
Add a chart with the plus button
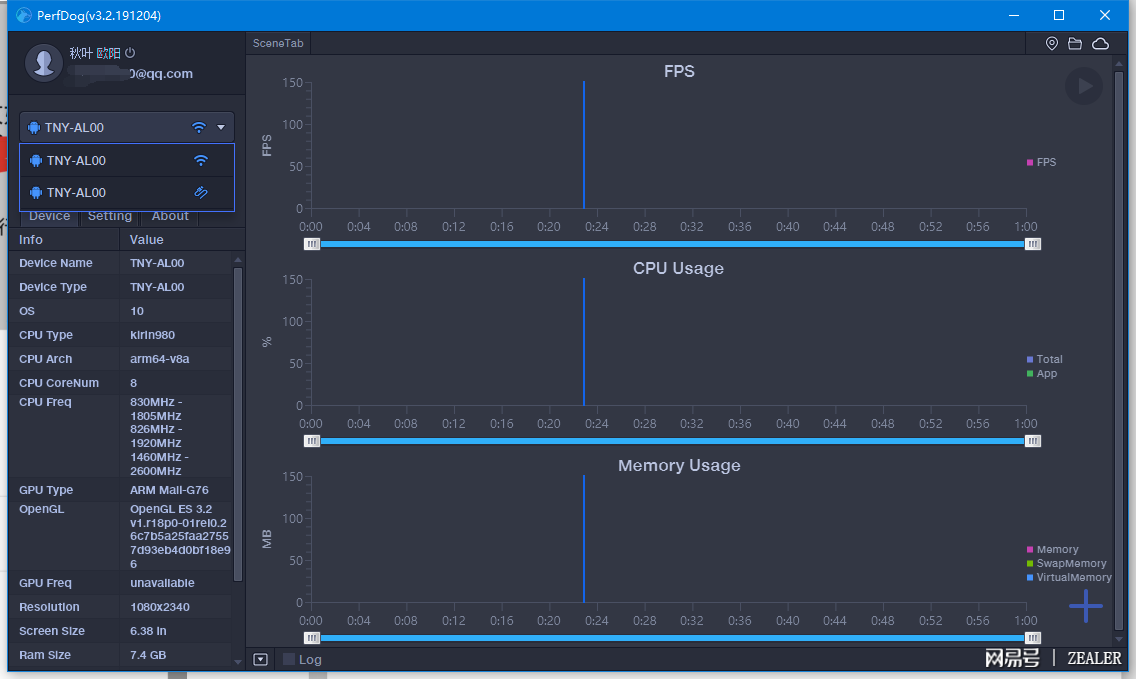click(1085, 606)
